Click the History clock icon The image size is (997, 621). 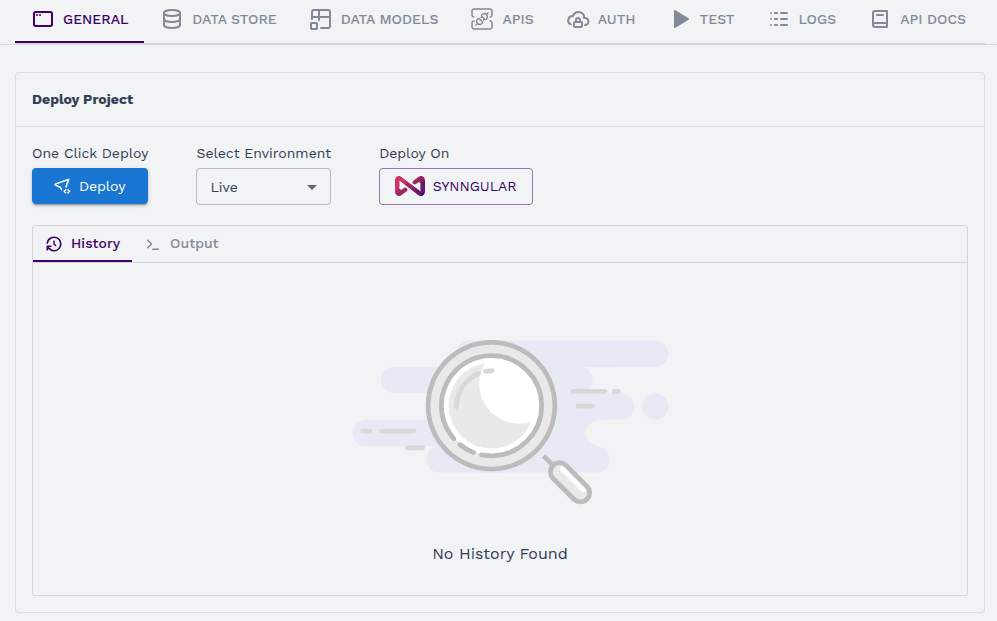[x=54, y=244]
